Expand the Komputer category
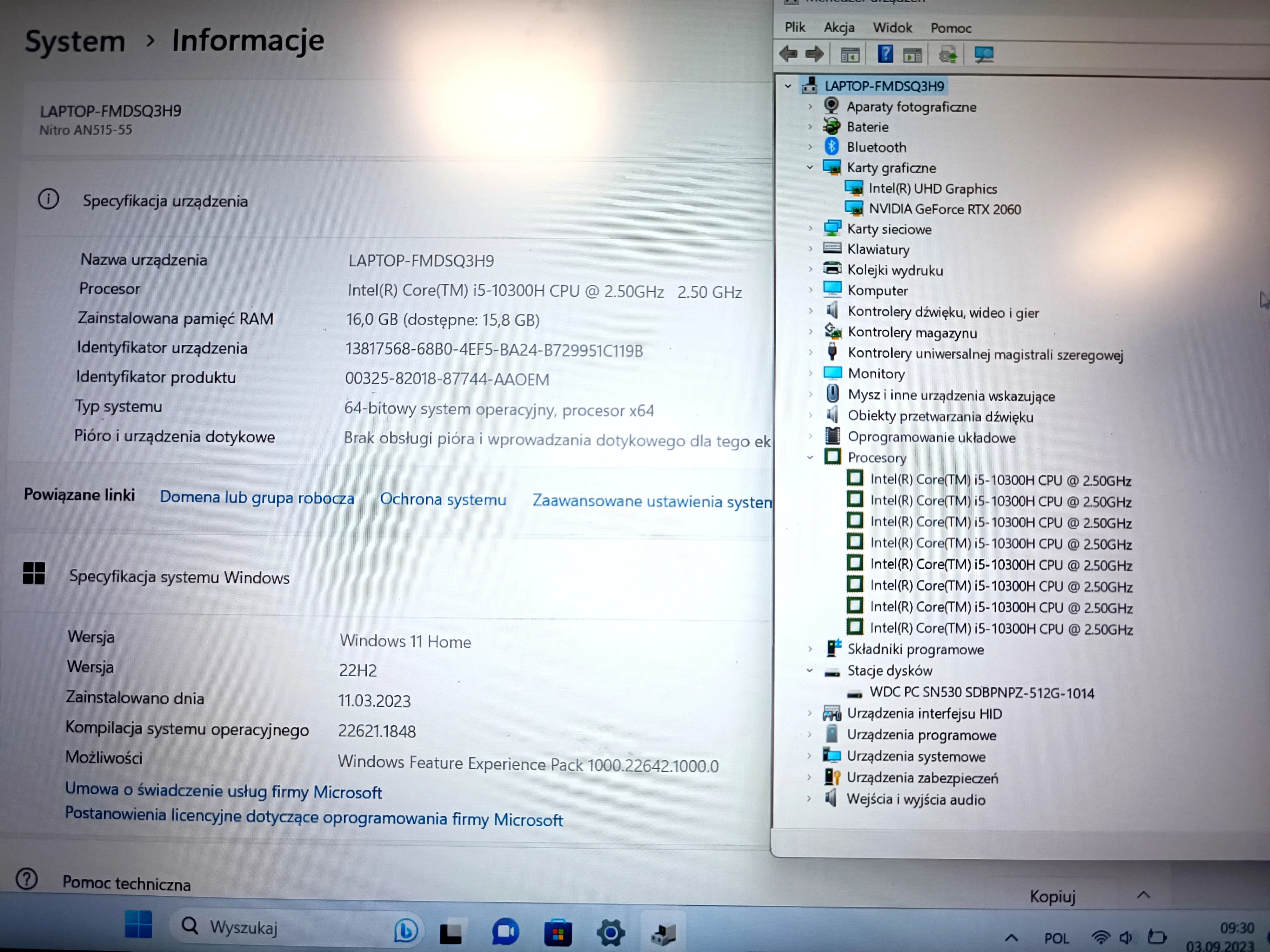Screen dimensions: 1270x952 coord(810,290)
